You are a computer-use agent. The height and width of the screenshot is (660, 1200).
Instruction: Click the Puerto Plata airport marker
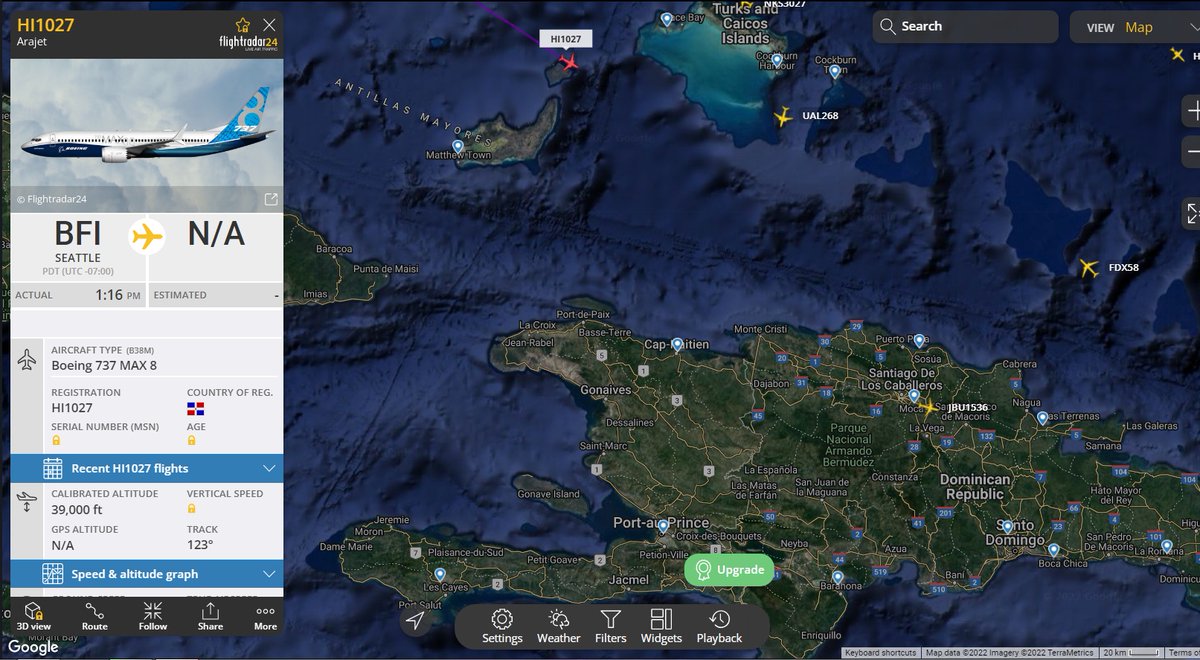(919, 342)
